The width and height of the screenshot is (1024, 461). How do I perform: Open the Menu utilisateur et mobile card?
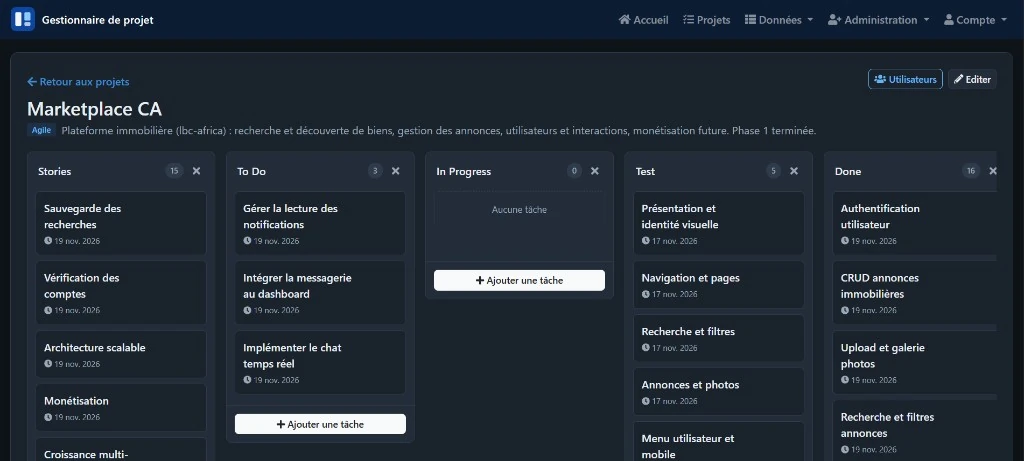(719, 441)
